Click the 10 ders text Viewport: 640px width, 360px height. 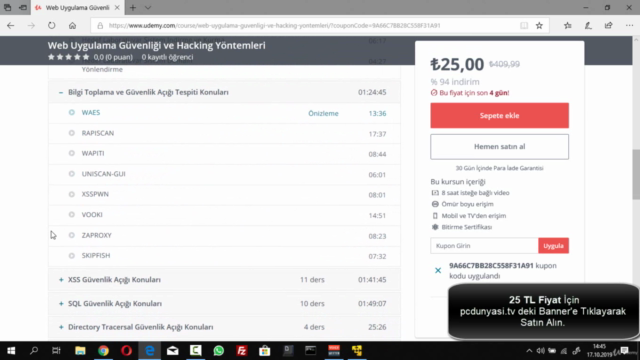312,304
